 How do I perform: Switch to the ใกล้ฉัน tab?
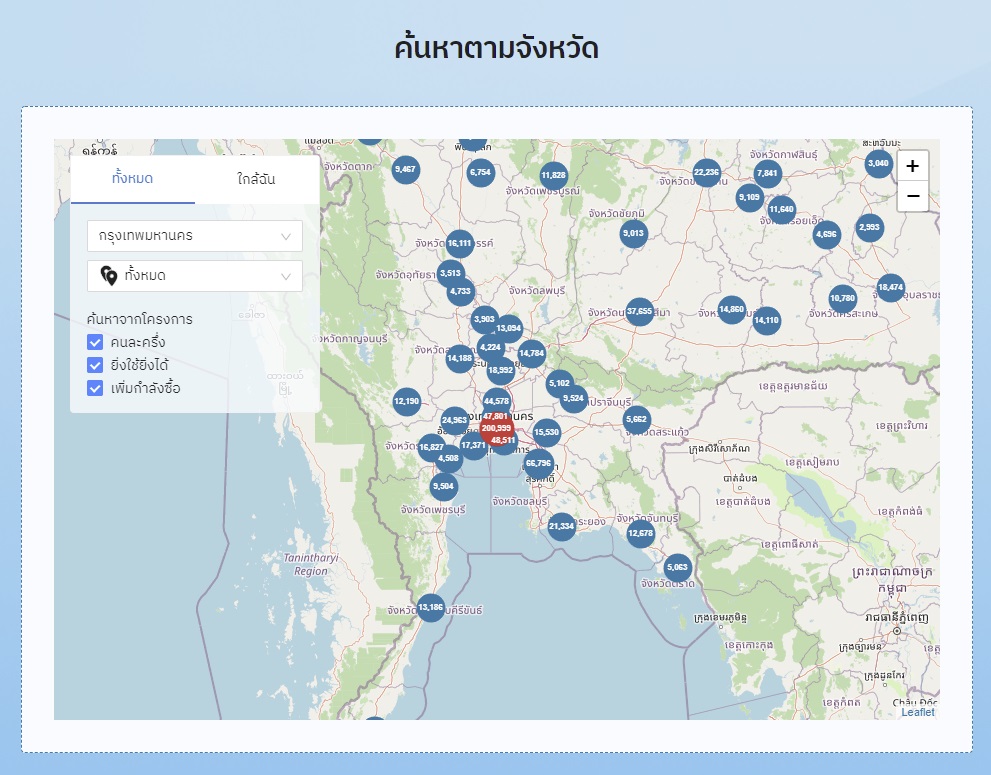pos(256,180)
